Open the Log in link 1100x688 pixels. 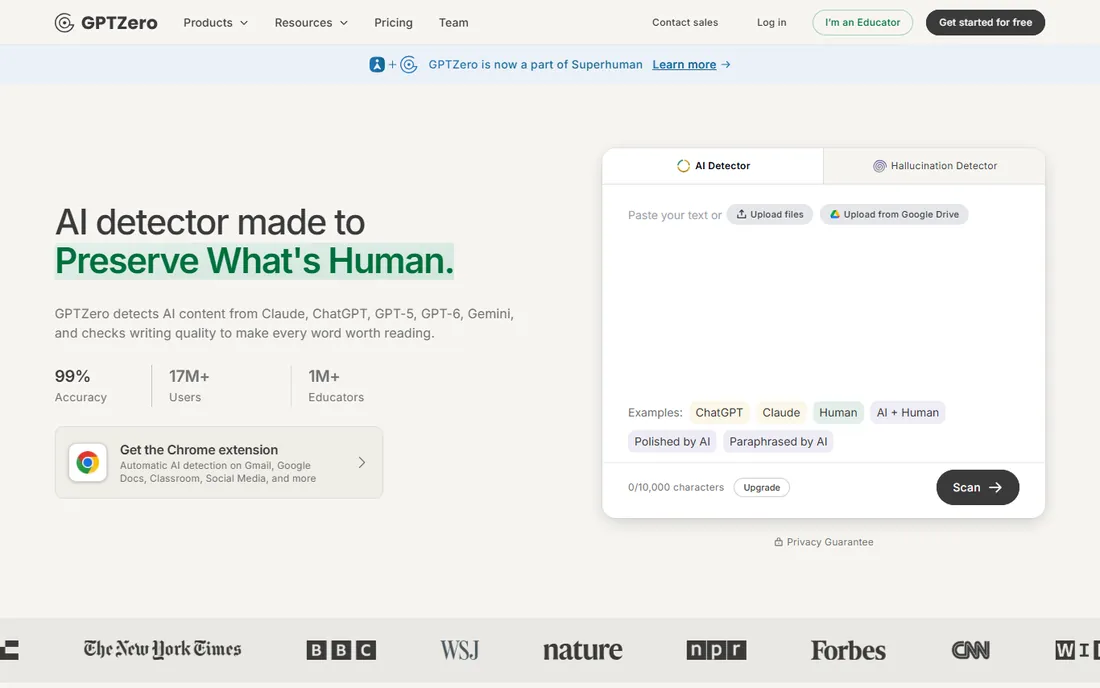772,22
